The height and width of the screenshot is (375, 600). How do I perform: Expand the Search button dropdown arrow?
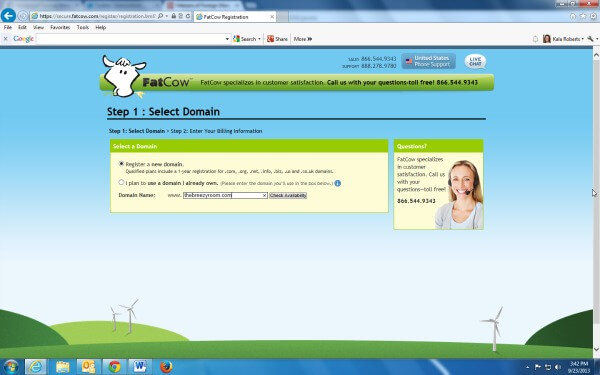coord(259,39)
